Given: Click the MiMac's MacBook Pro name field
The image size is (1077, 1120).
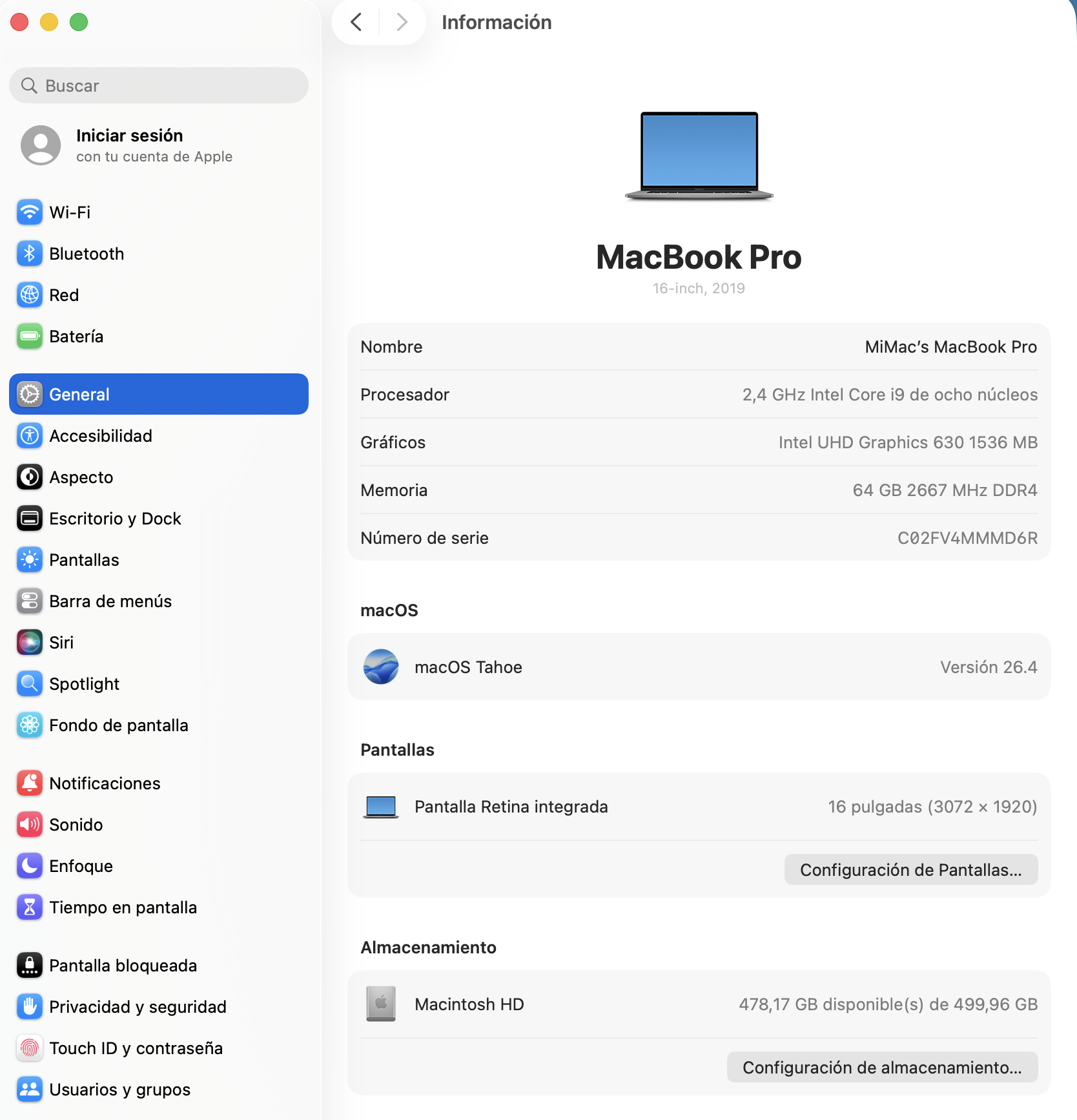Looking at the screenshot, I should pos(950,347).
